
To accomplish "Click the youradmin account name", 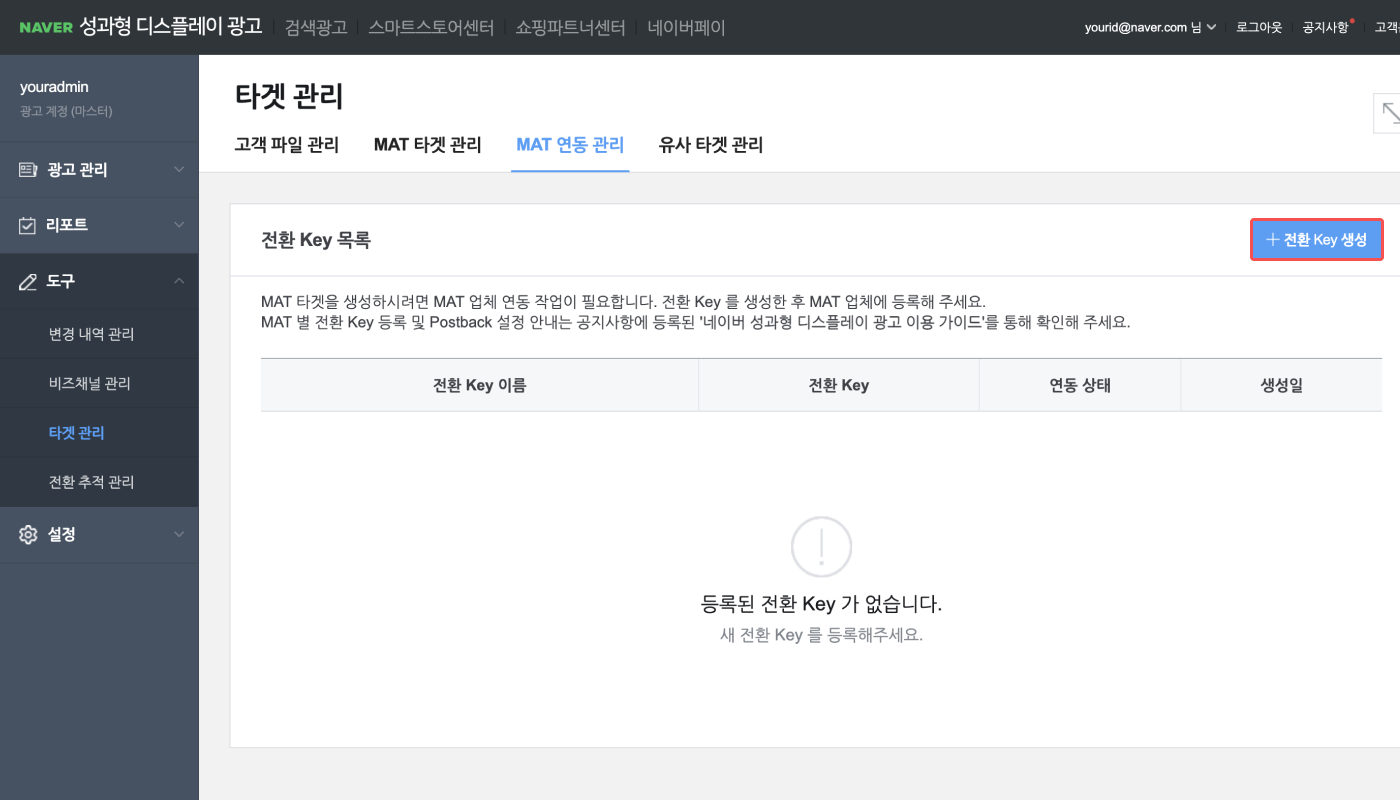I will pos(54,87).
